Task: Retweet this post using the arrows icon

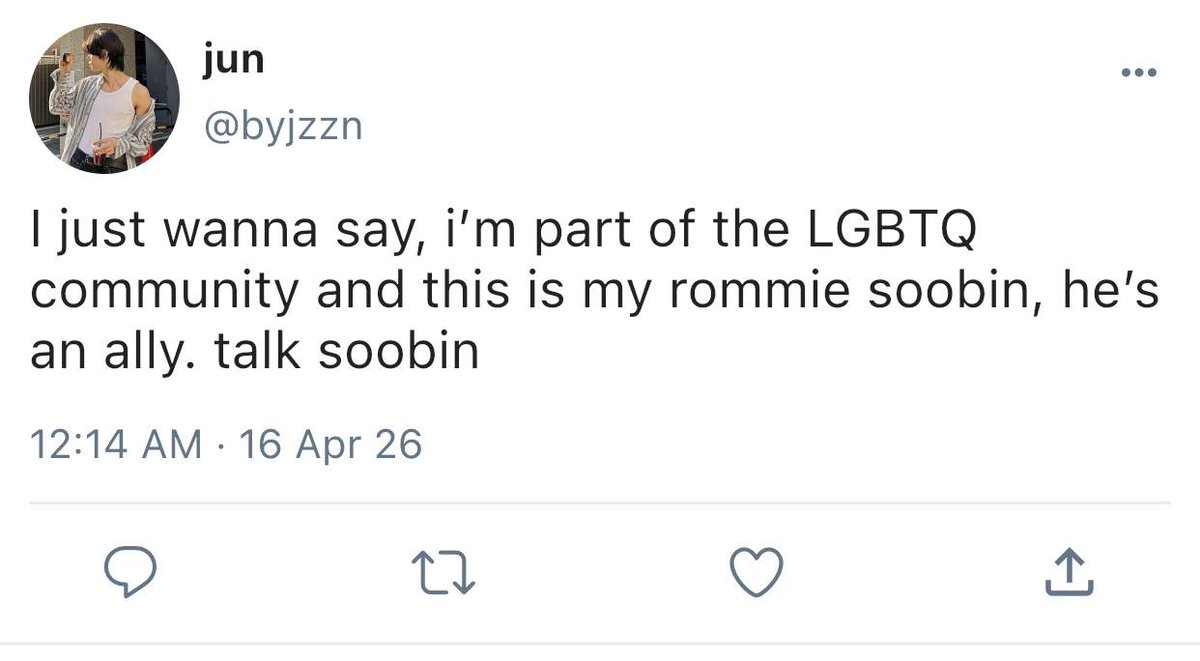Action: [442, 574]
